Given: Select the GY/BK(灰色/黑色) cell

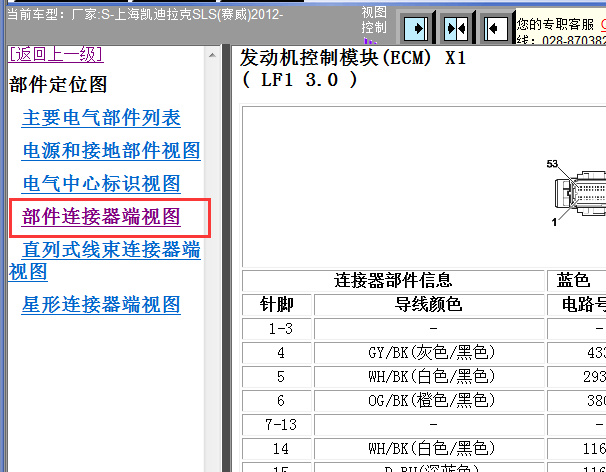Looking at the screenshot, I should point(429,353).
